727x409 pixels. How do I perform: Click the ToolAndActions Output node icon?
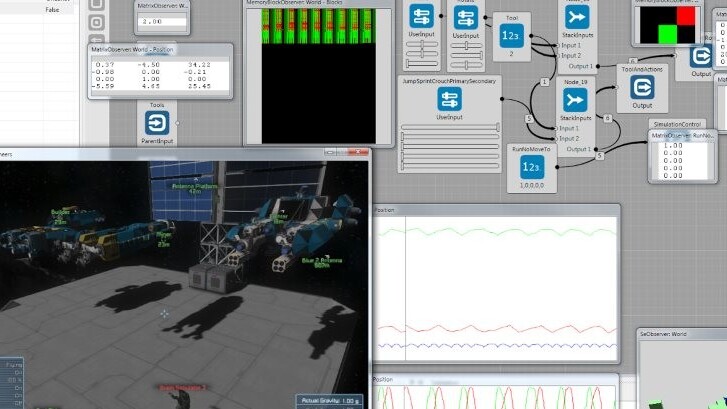(641, 87)
